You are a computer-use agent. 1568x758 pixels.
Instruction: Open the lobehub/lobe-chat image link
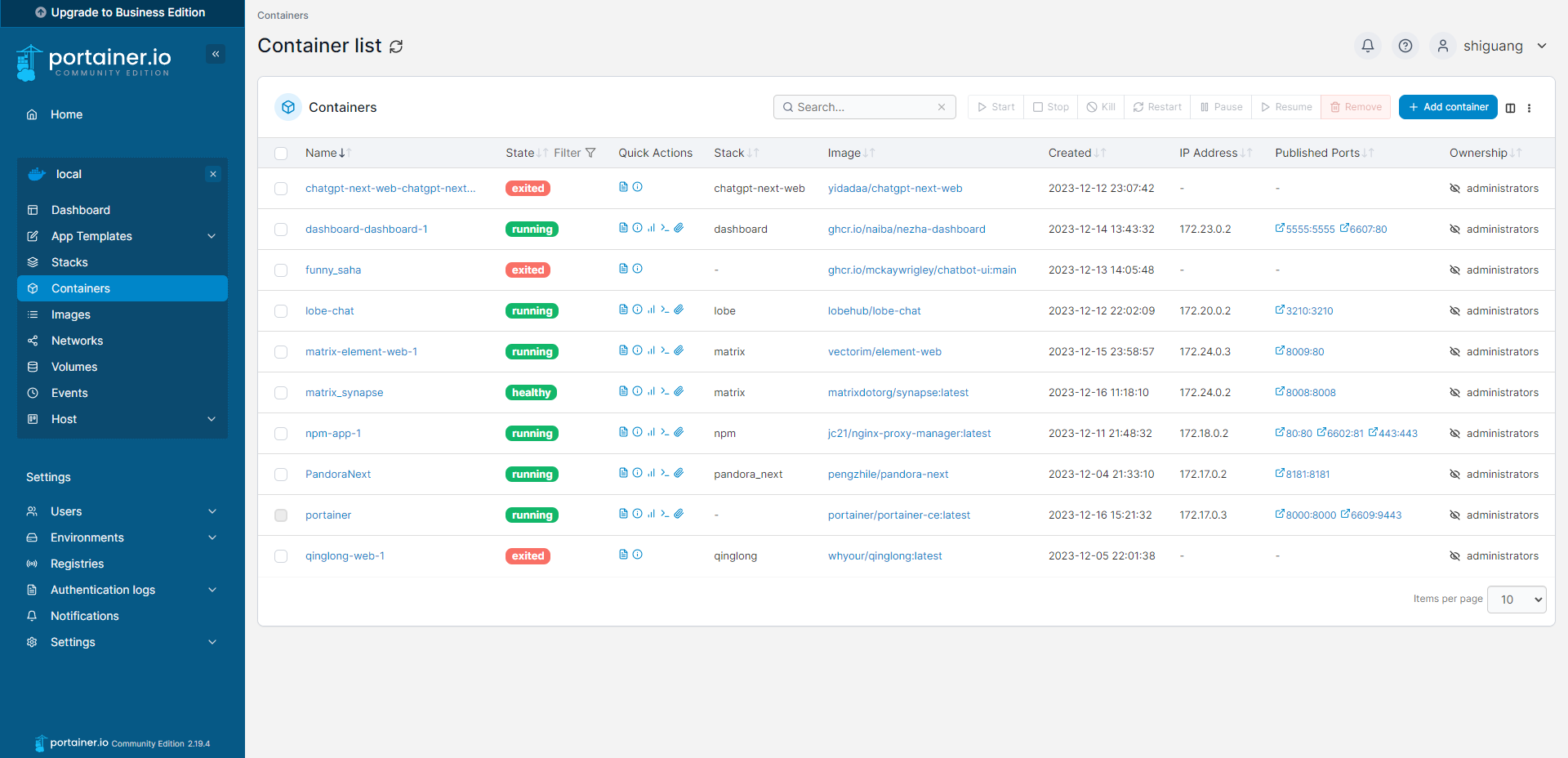click(874, 311)
